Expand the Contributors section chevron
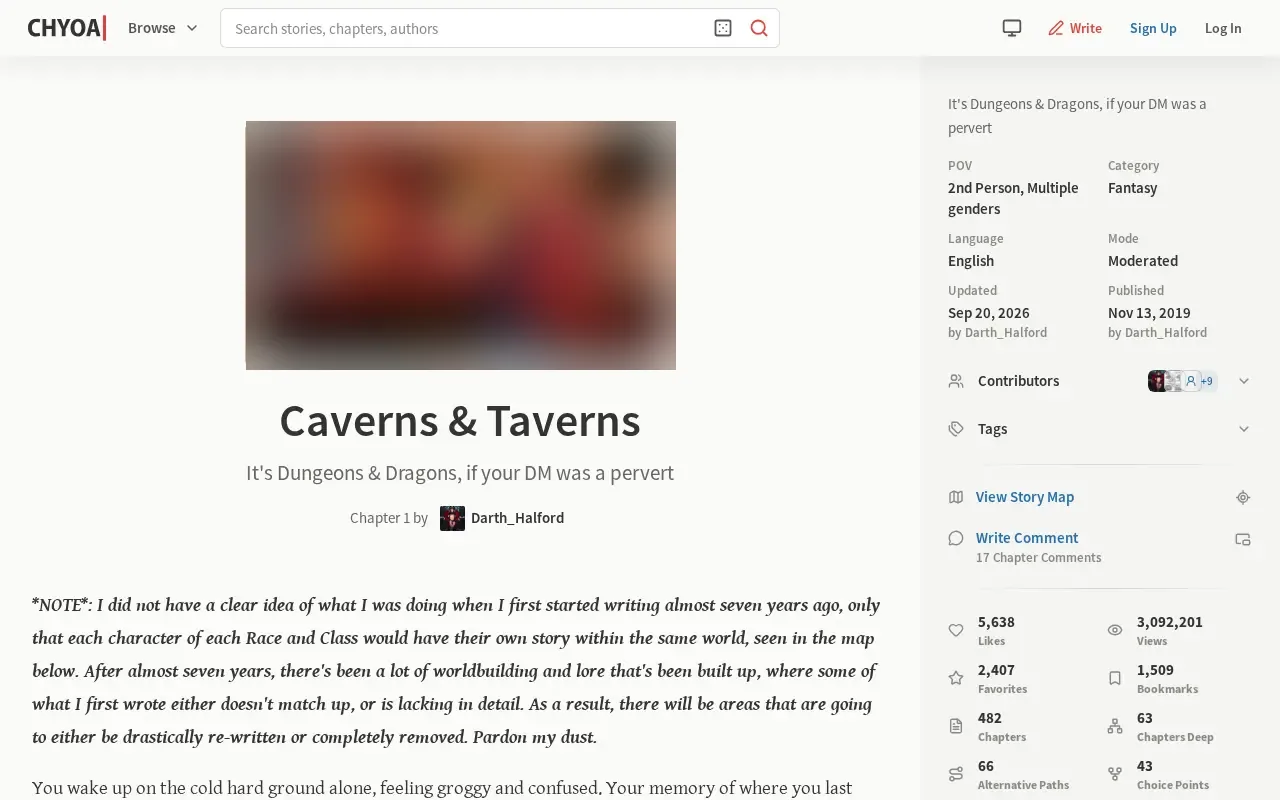Screen dimensions: 1280x800 pyautogui.click(x=1244, y=381)
